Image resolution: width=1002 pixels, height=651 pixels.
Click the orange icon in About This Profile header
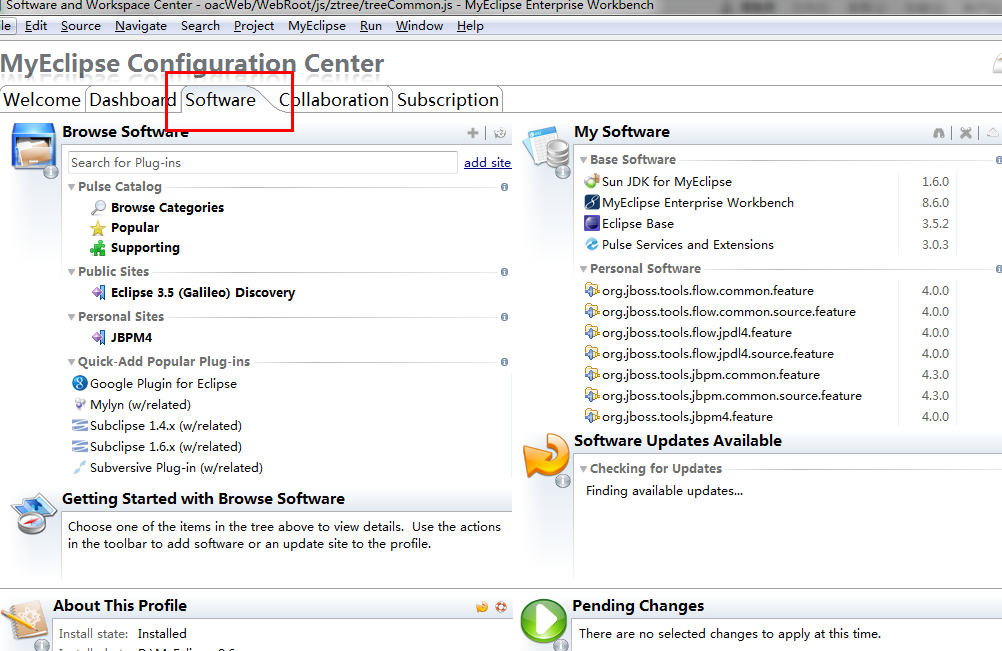tap(482, 607)
